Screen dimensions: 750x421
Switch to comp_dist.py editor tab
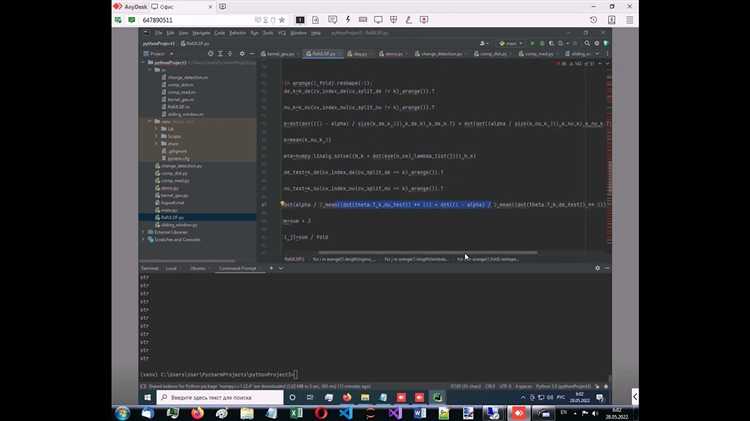tap(493, 54)
